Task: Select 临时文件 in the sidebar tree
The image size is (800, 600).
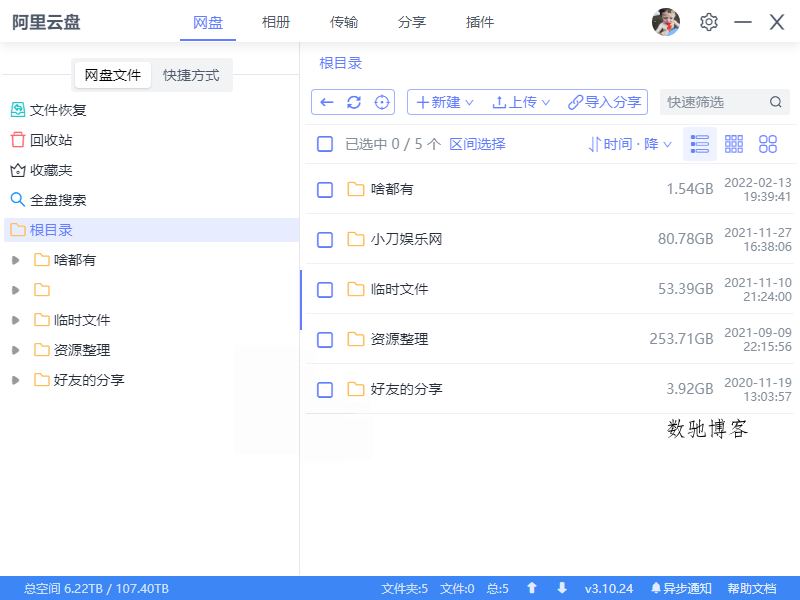Action: [x=82, y=320]
